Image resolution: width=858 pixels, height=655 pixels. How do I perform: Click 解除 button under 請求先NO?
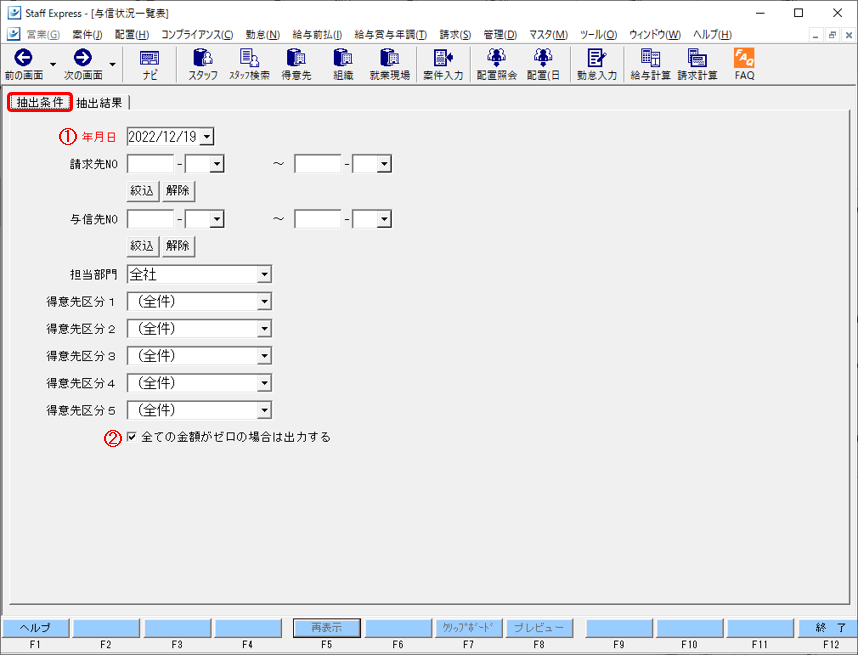178,190
